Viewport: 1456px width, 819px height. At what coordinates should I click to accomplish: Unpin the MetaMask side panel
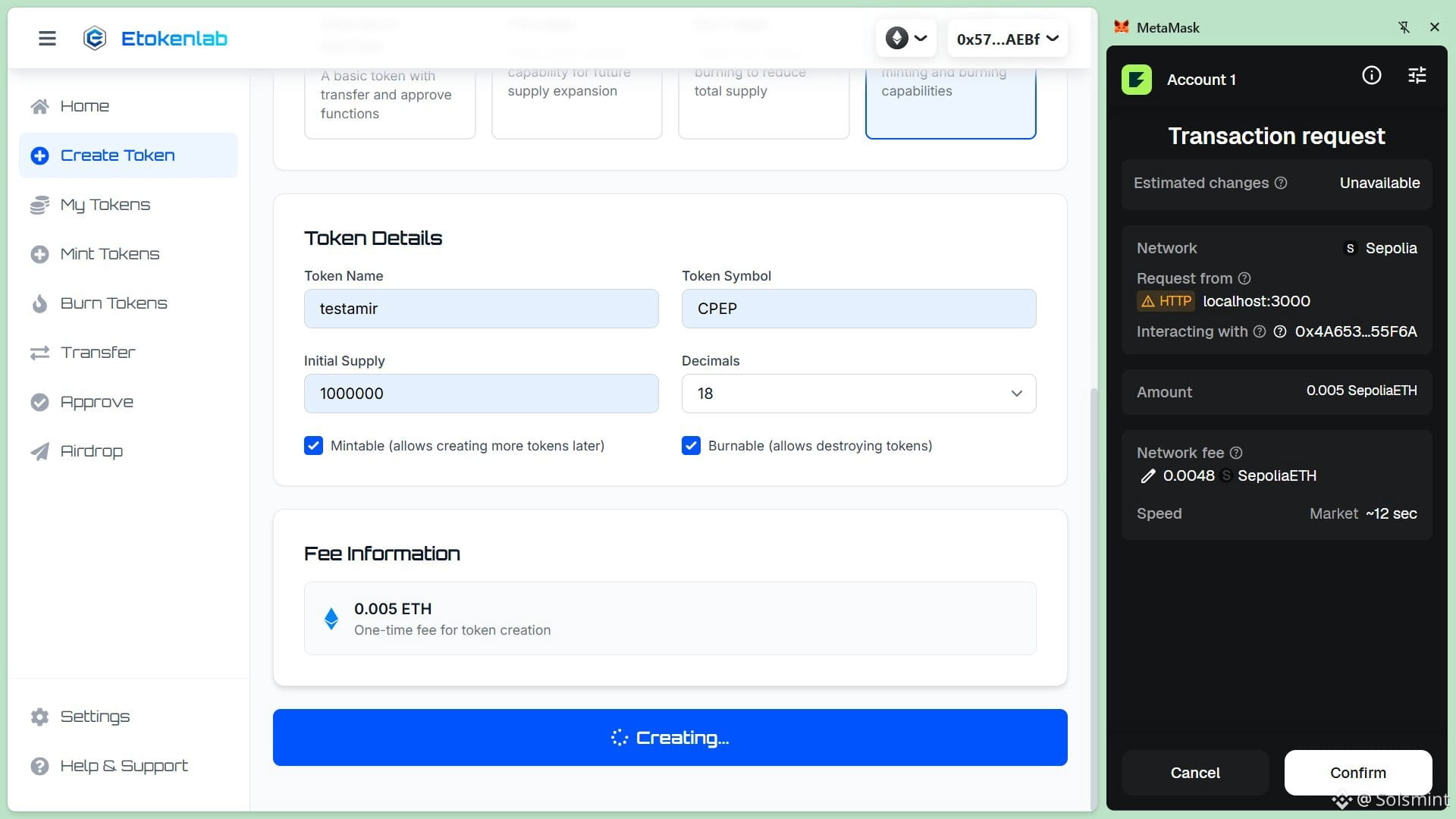coord(1404,27)
